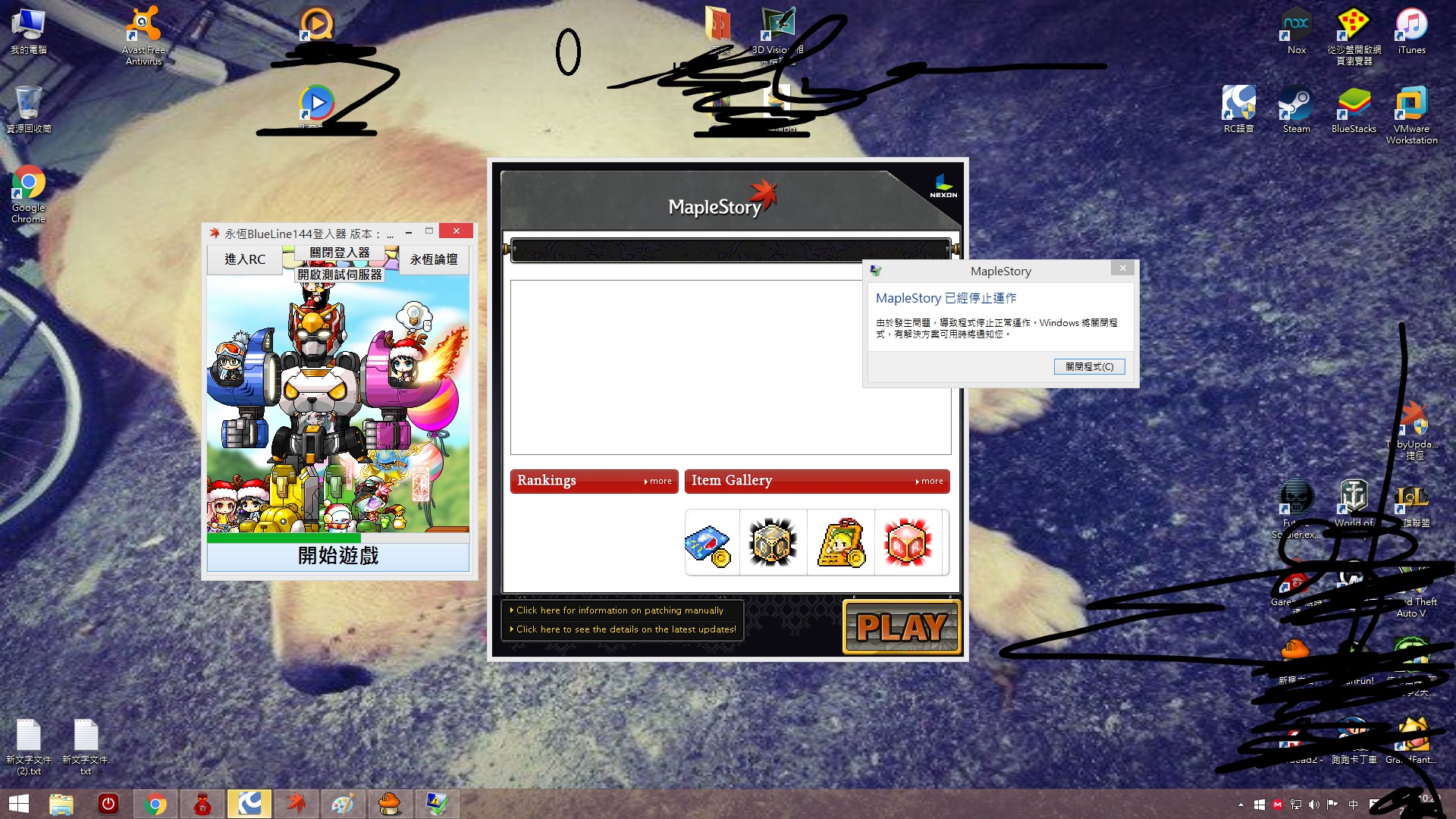The image size is (1456, 819).
Task: Open the Action Center flag tray icon
Action: click(x=1332, y=805)
